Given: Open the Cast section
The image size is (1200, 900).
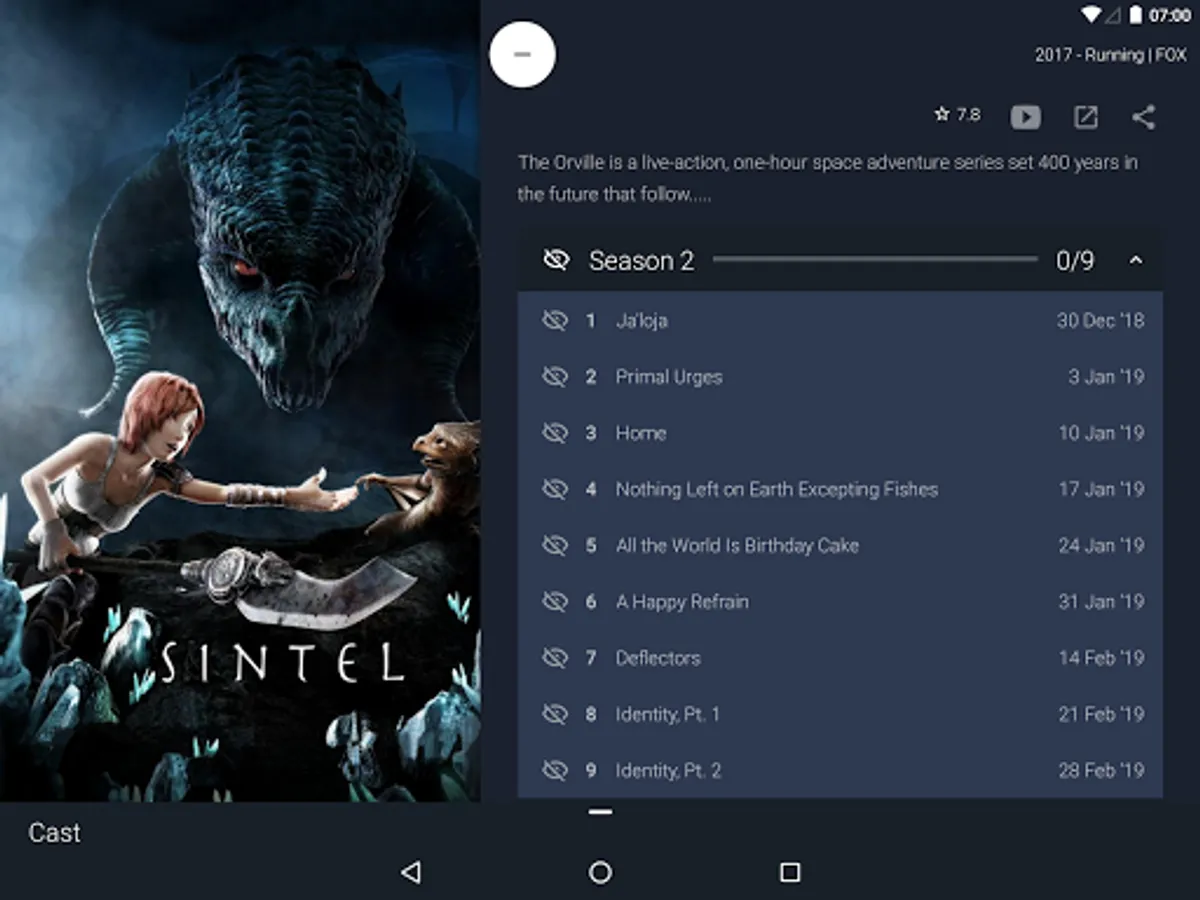Looking at the screenshot, I should (x=55, y=832).
